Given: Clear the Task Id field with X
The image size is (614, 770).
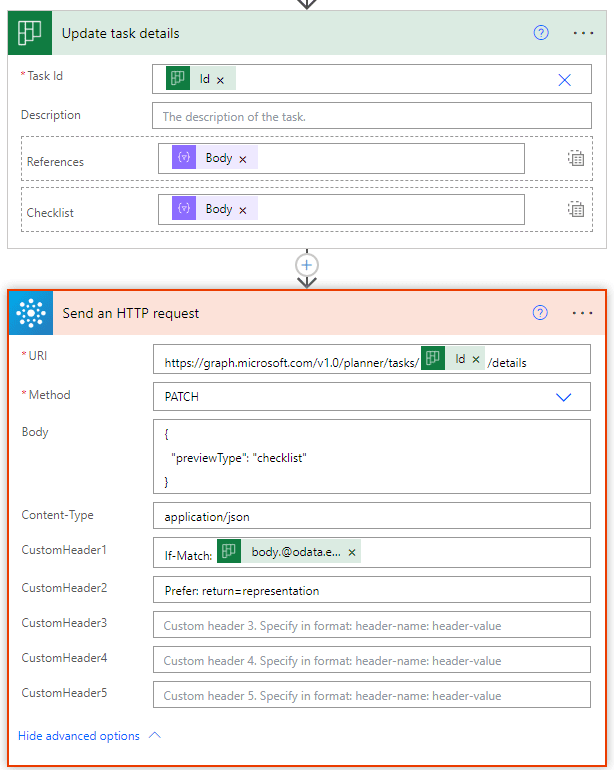Looking at the screenshot, I should [564, 80].
